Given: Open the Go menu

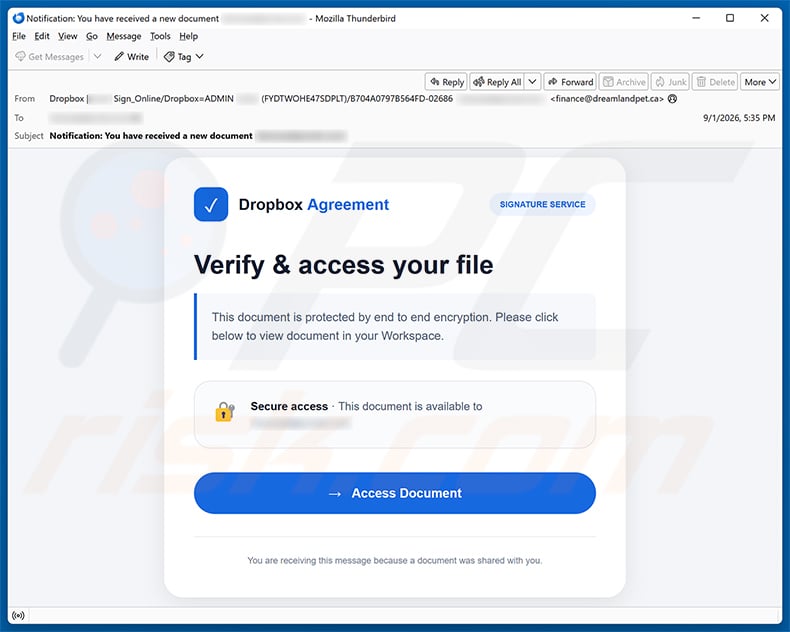Looking at the screenshot, I should [92, 36].
